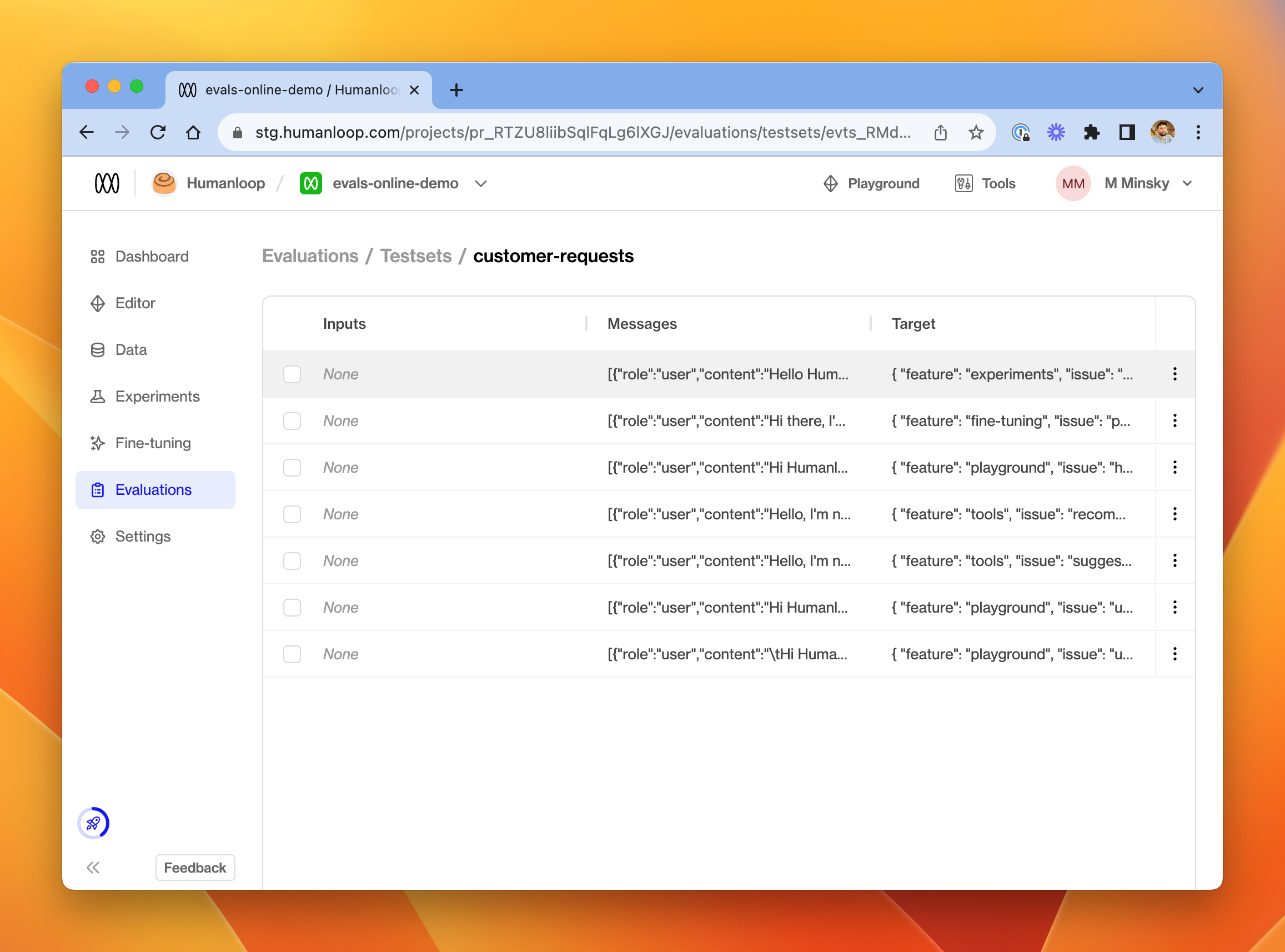
Task: Open the M Minsky user menu chevron
Action: (1187, 183)
